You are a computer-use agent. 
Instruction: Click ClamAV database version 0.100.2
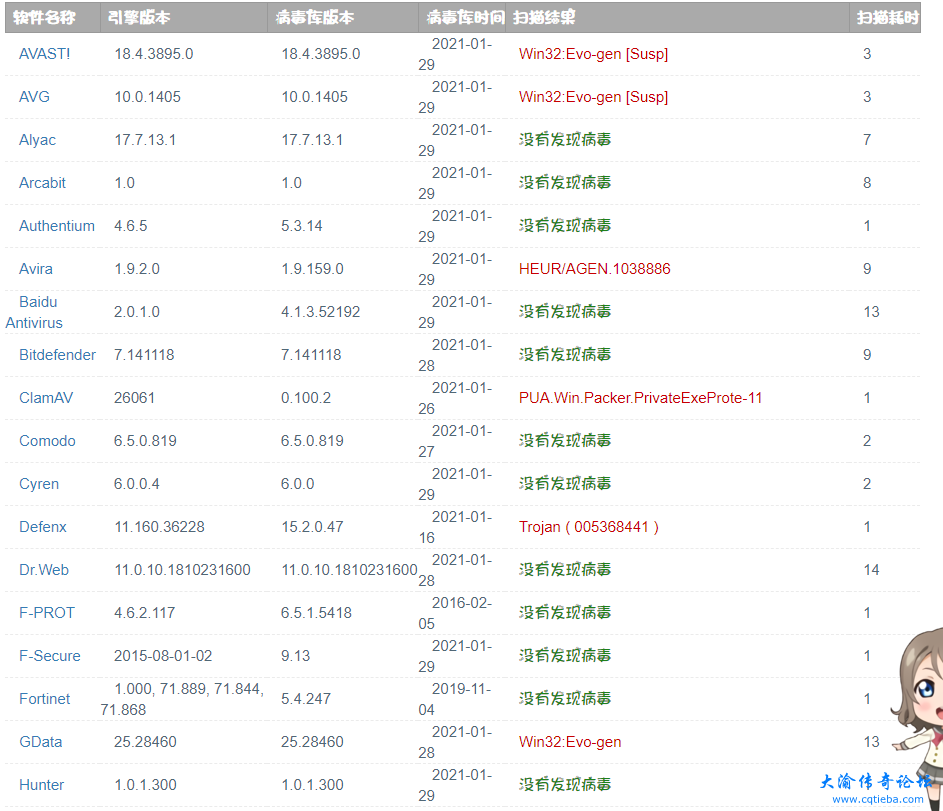[x=306, y=398]
